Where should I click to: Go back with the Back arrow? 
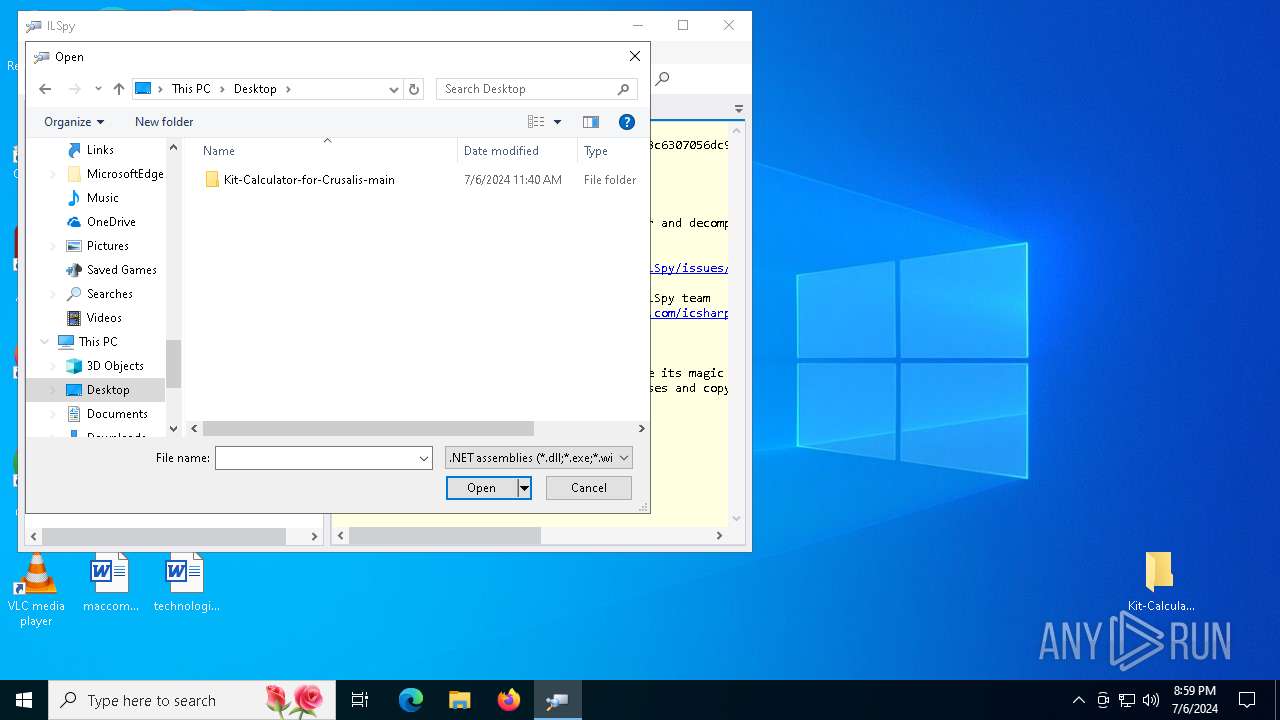[45, 89]
